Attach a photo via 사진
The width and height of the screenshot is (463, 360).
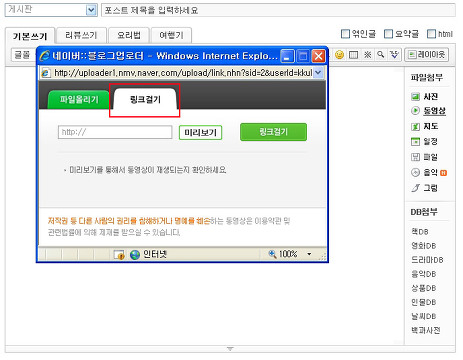[x=424, y=97]
